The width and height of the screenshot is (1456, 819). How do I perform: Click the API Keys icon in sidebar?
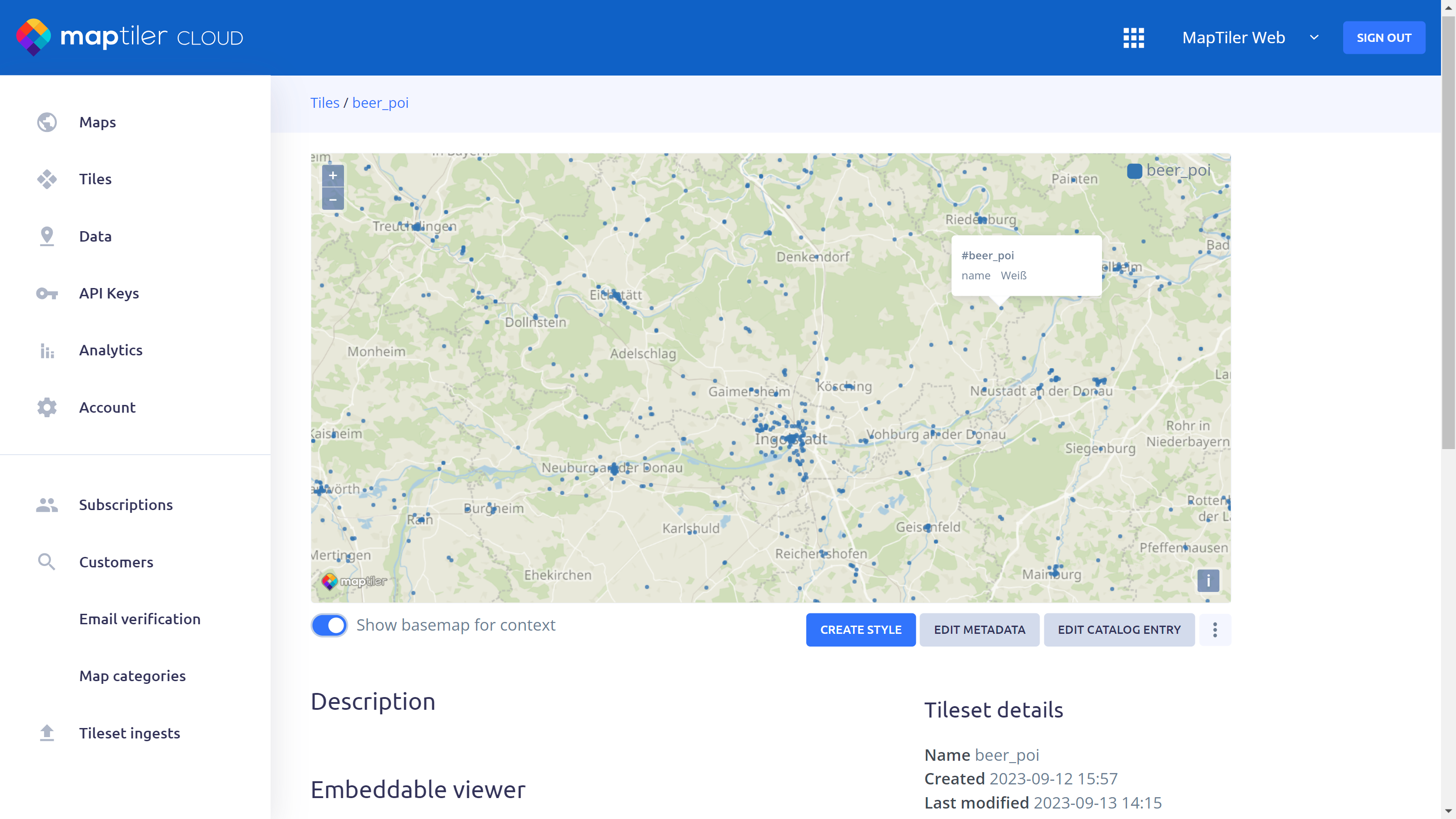coord(47,293)
